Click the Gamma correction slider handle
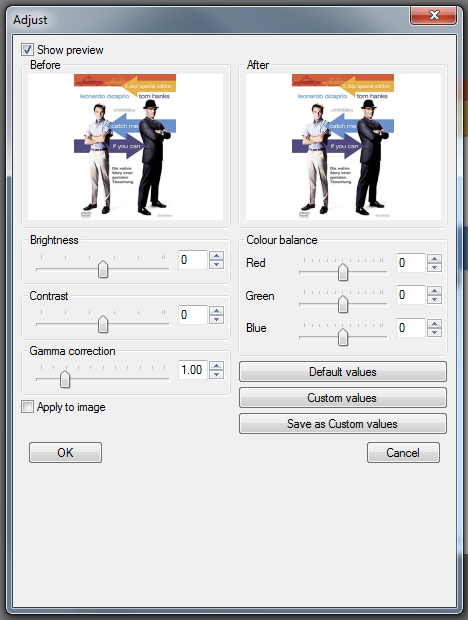Image resolution: width=468 pixels, height=620 pixels. [x=65, y=379]
